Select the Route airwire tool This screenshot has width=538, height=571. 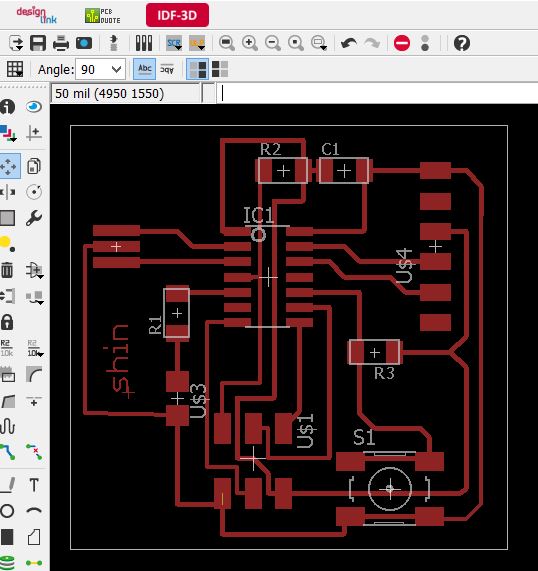pyautogui.click(x=7, y=452)
